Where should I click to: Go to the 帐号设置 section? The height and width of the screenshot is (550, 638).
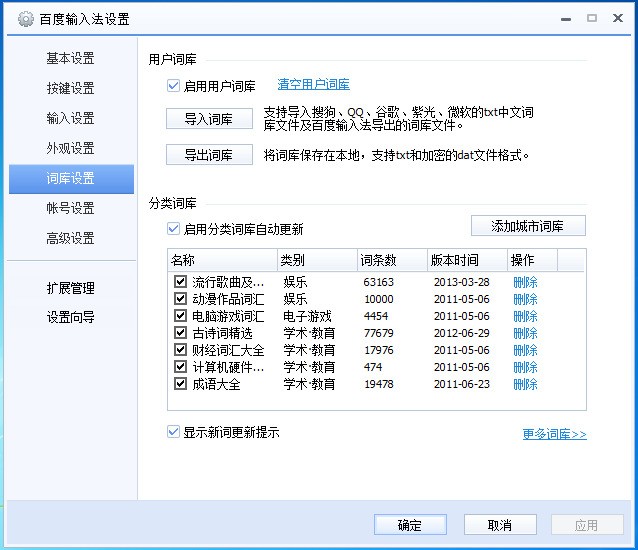coord(70,208)
